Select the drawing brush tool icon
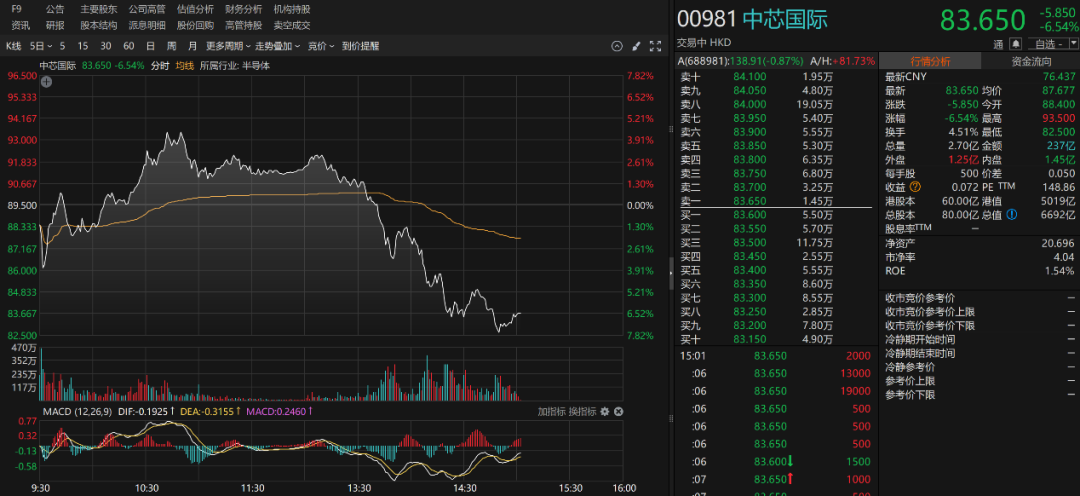This screenshot has width=1080, height=496. tap(636, 46)
